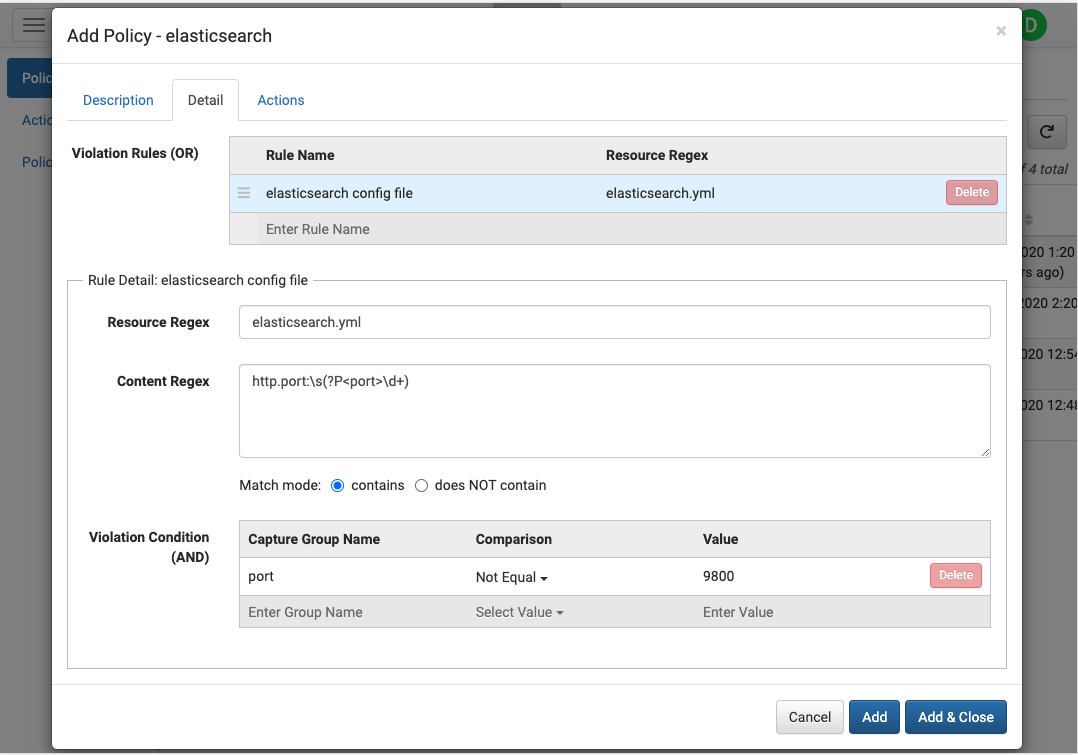The height and width of the screenshot is (755, 1078).
Task: Open the hamburger menu behind the dialog
Action: click(32, 25)
